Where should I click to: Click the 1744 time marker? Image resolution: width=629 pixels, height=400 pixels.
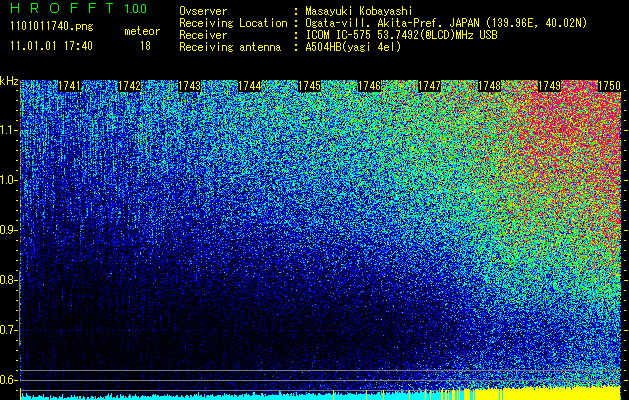point(250,86)
